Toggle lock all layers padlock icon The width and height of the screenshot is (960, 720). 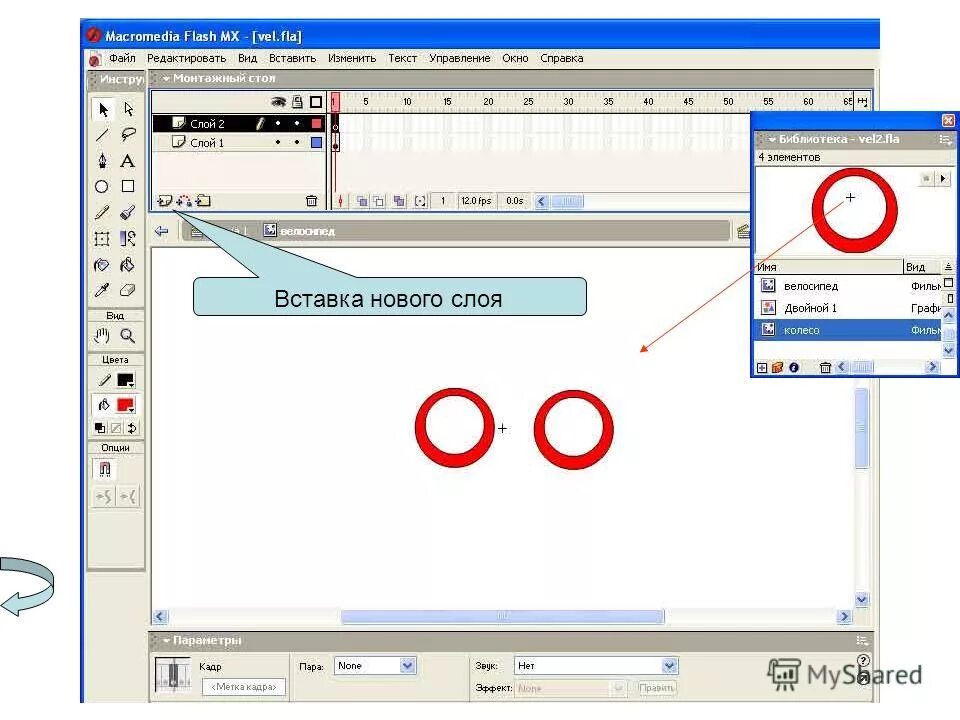(x=297, y=102)
